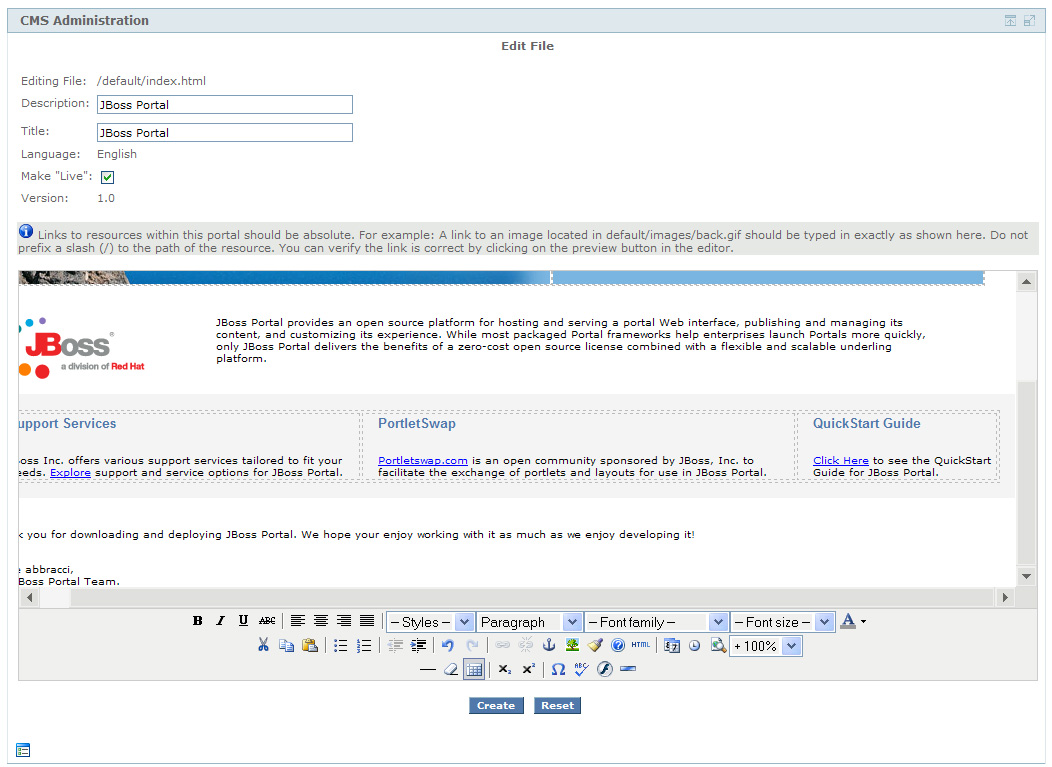Toggle the bulleted list button
Screen dimensions: 1052x767
(x=341, y=646)
